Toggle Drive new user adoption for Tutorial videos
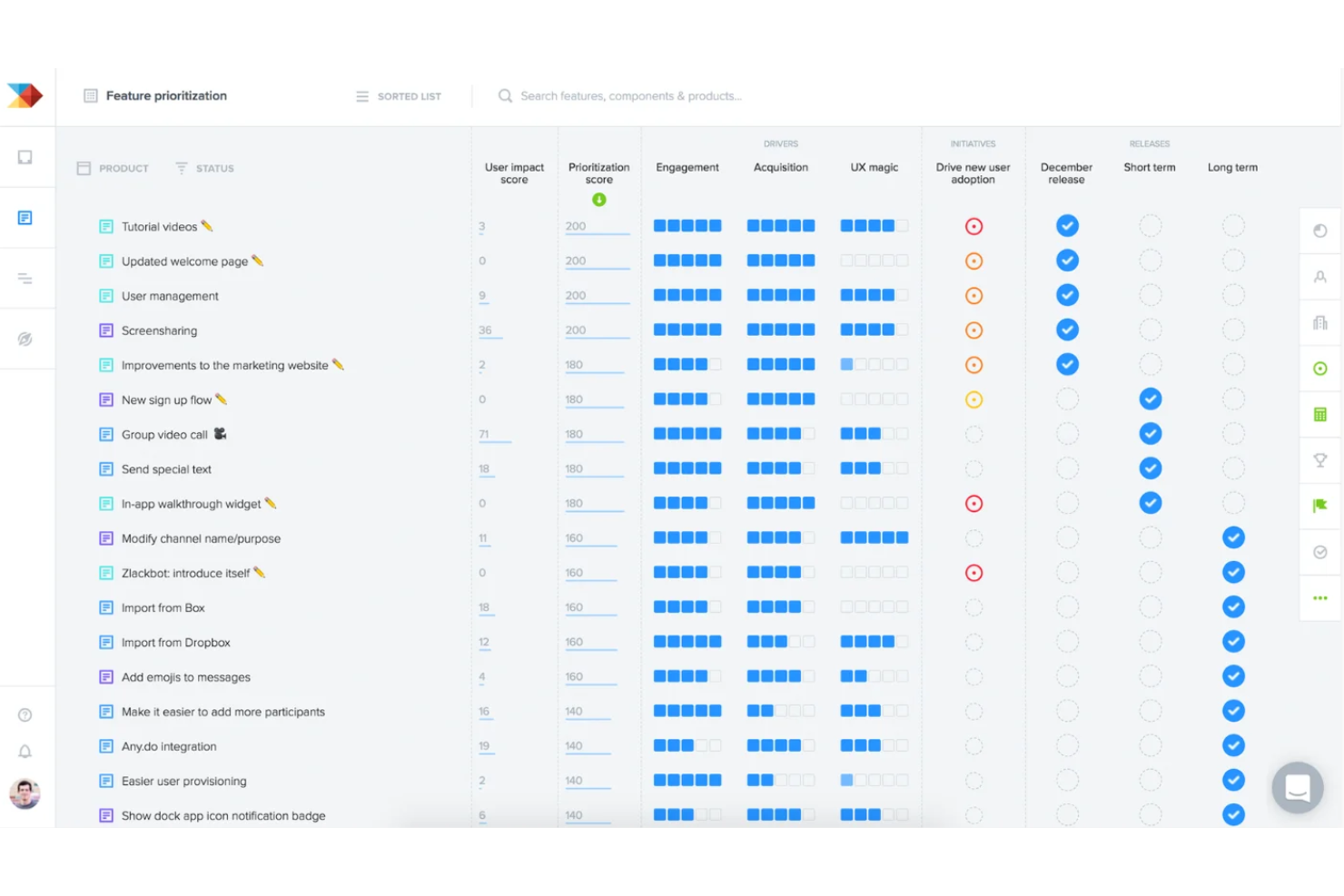 pos(973,226)
